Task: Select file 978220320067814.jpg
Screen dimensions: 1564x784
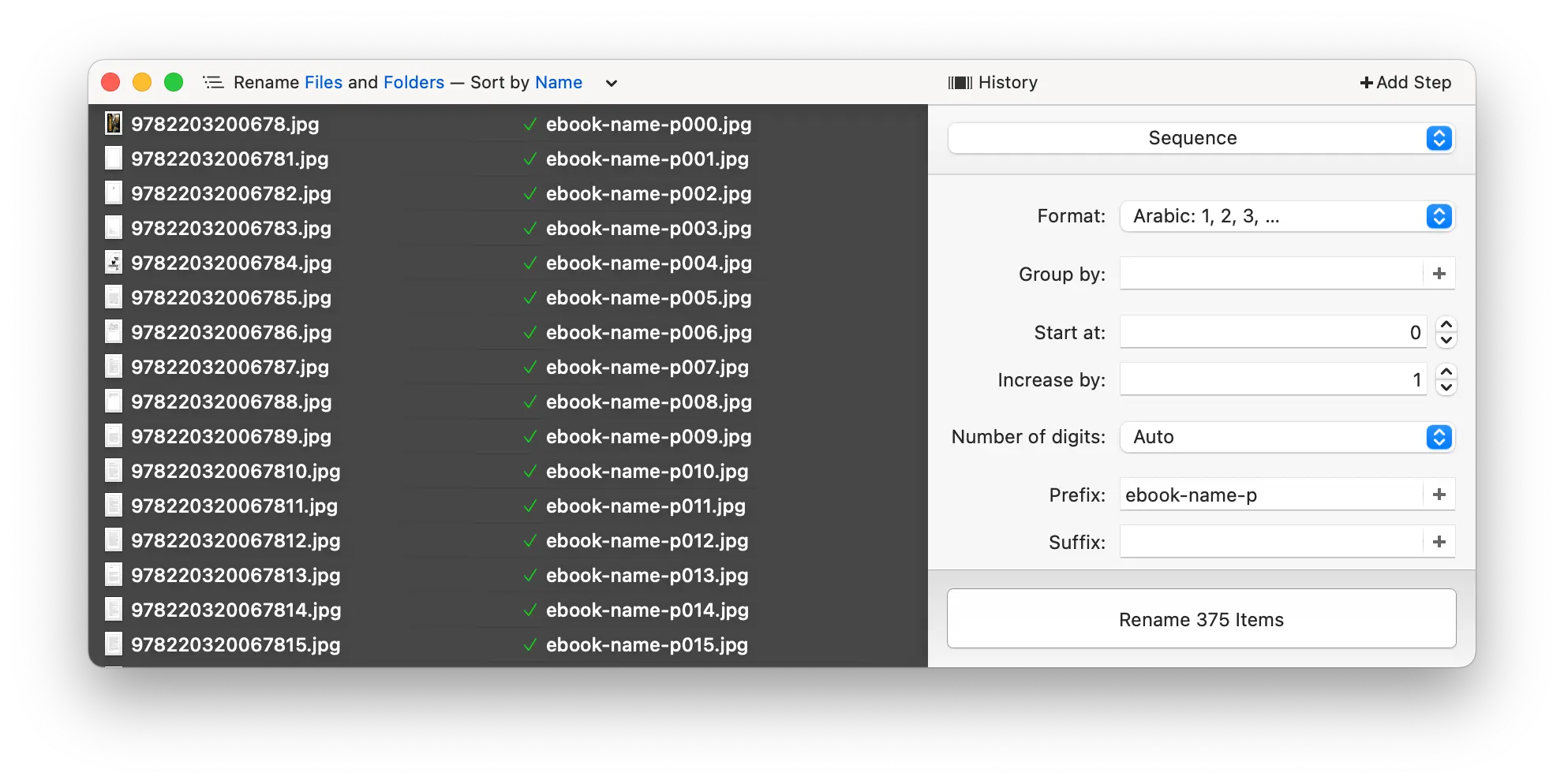Action: (236, 610)
